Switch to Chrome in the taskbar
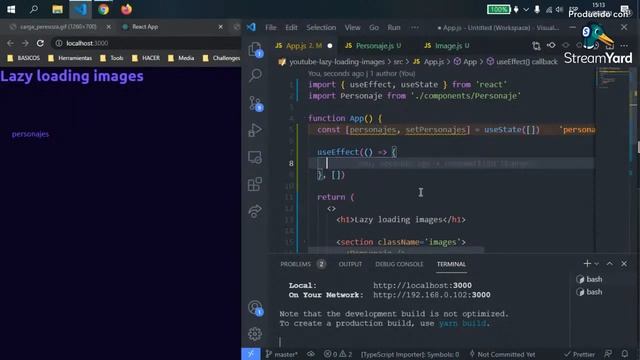 pyautogui.click(x=103, y=9)
